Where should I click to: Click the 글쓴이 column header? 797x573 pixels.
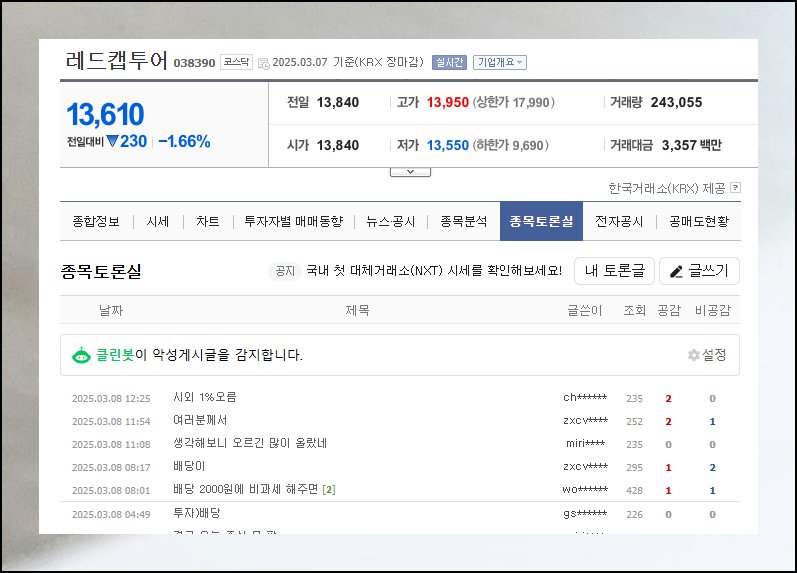(585, 310)
